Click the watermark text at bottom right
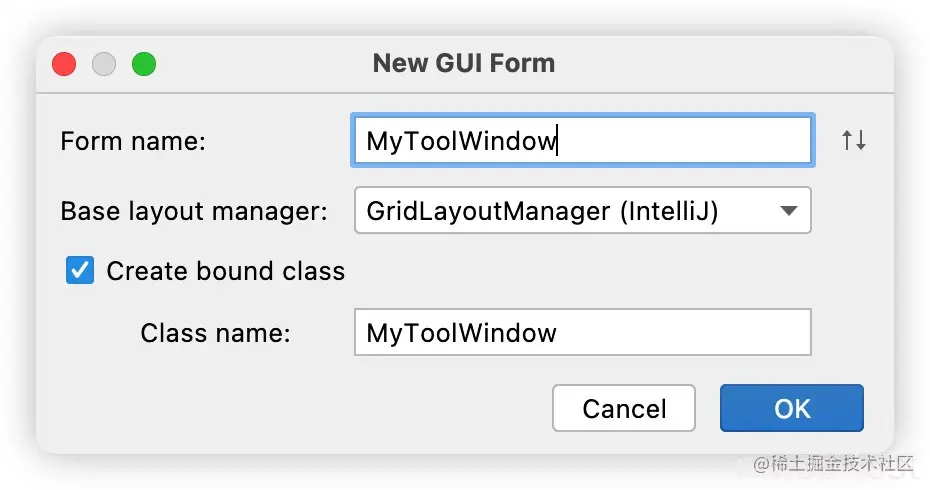The height and width of the screenshot is (490, 930). click(833, 463)
